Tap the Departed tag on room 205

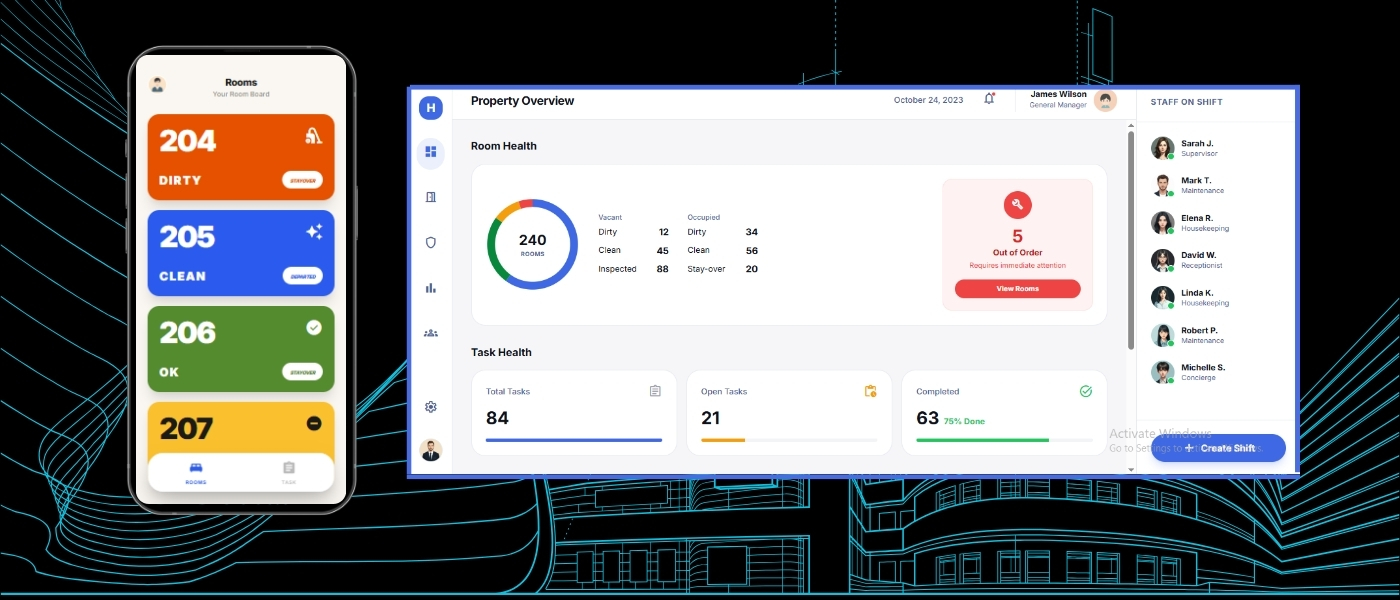pyautogui.click(x=301, y=276)
